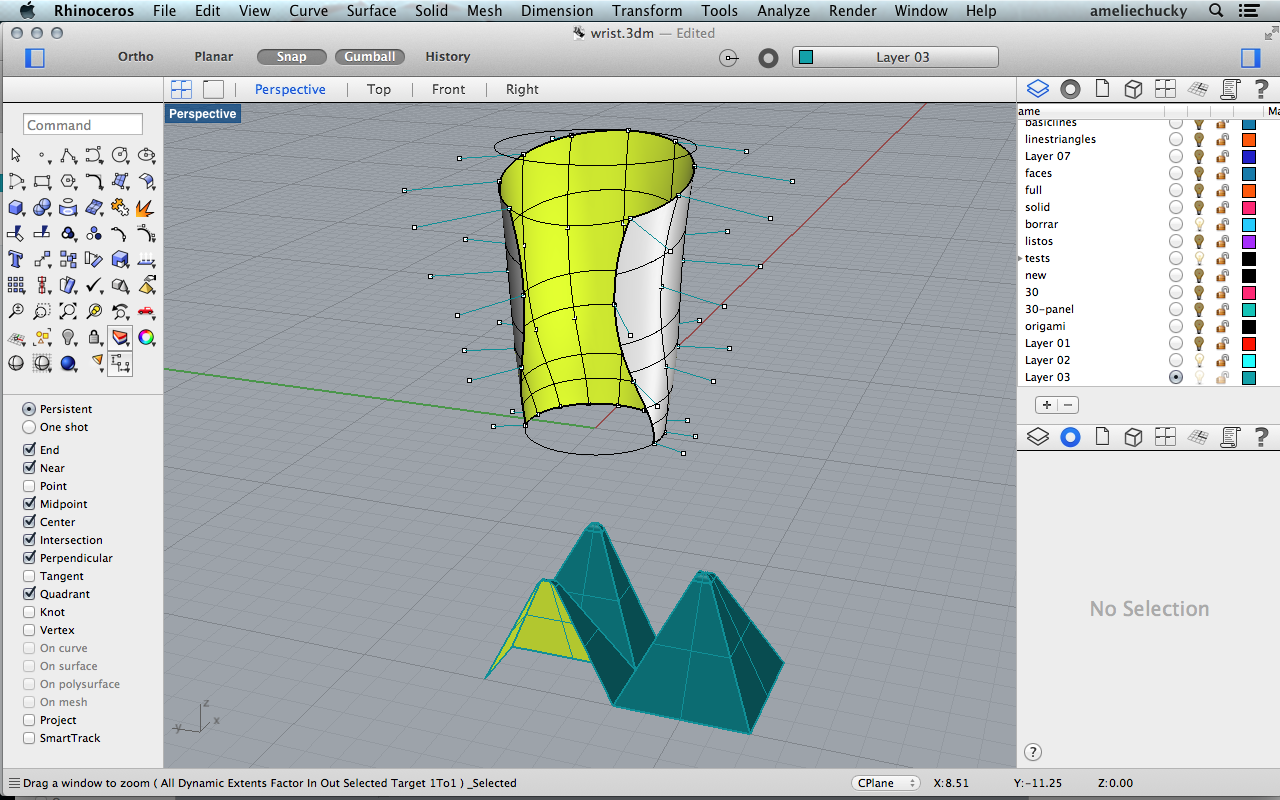
Task: Toggle the Planar button
Action: (x=214, y=57)
